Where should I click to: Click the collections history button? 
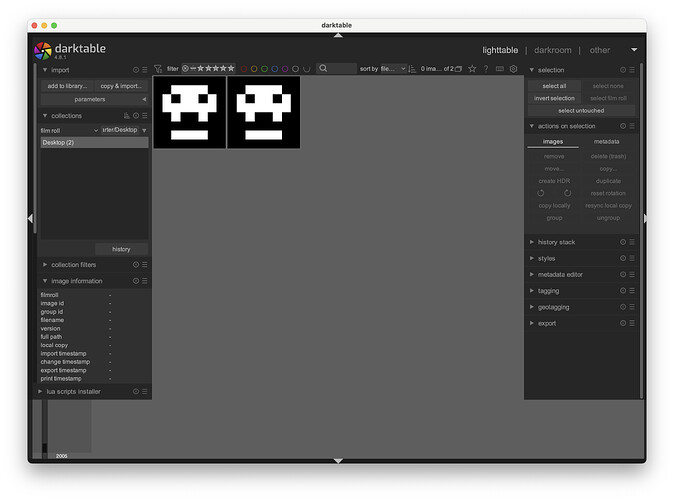click(x=121, y=249)
